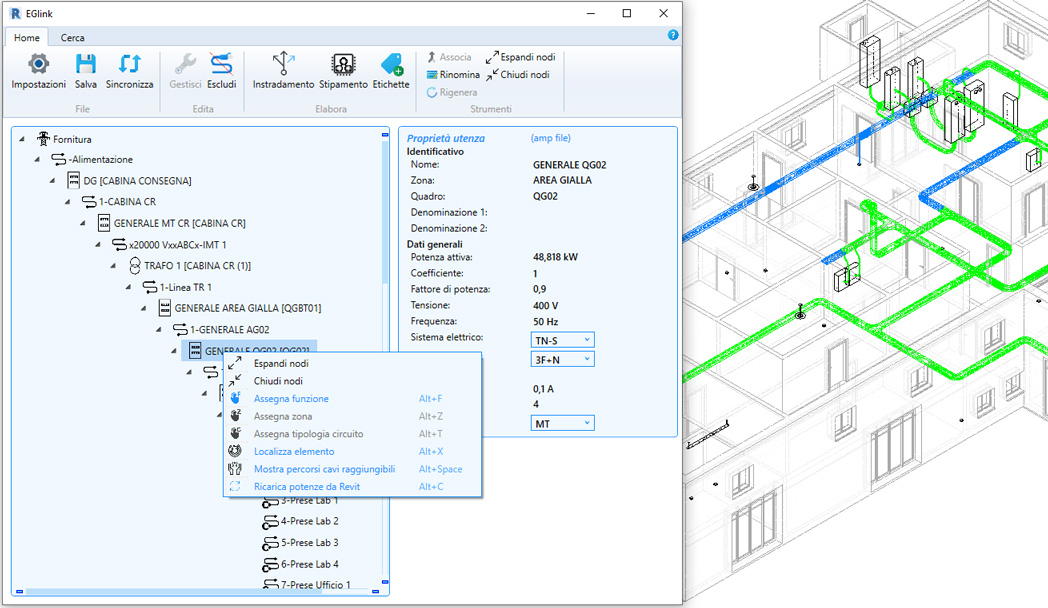Select tree row 6-Prese Lab 4
This screenshot has height=608, width=1048.
(x=301, y=564)
